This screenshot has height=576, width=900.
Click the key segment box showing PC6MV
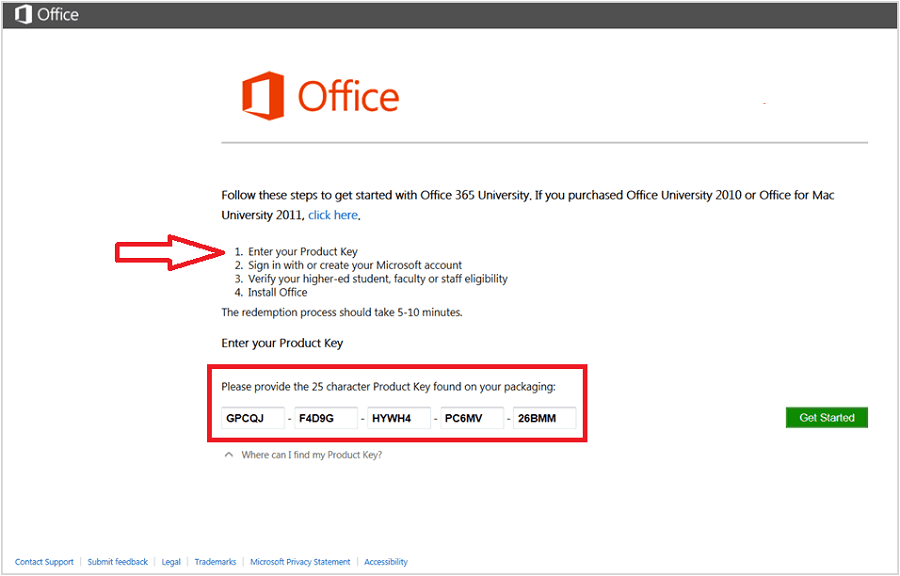469,418
